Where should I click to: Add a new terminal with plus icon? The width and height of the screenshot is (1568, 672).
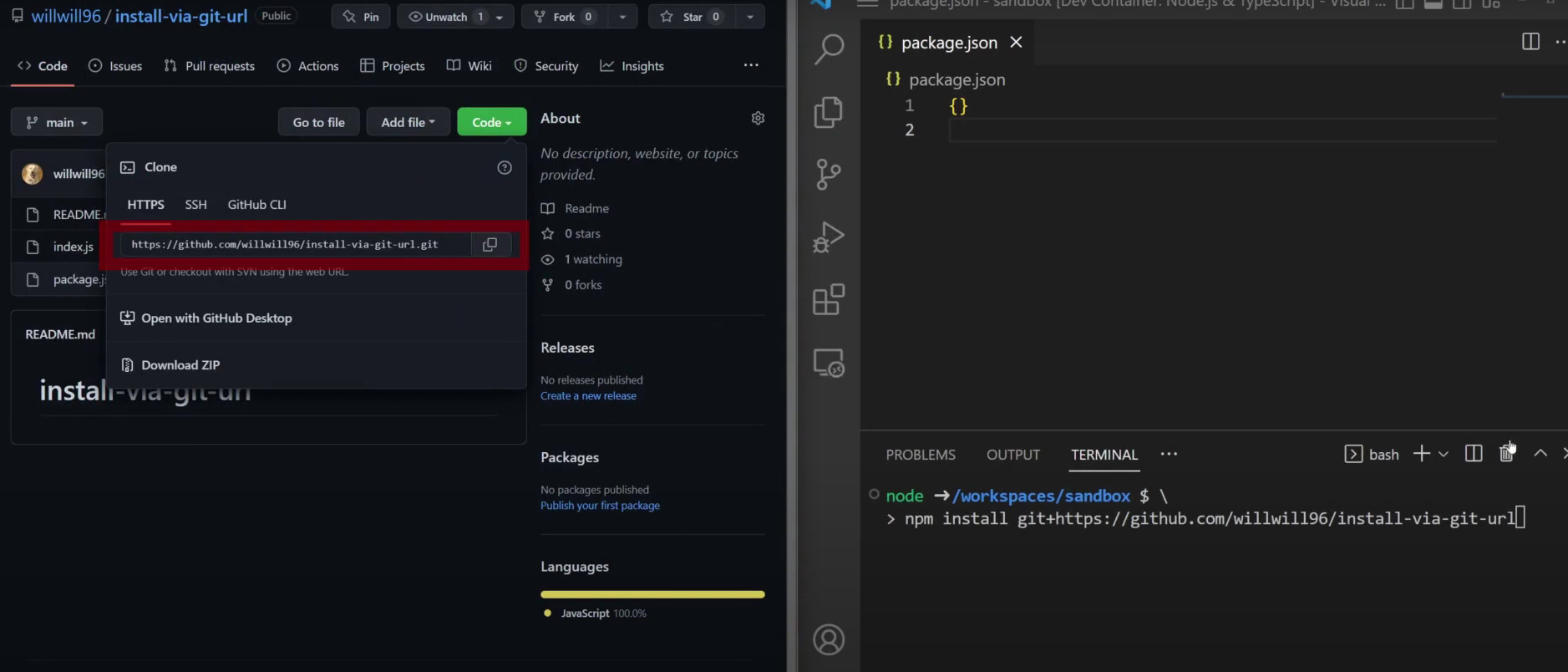pos(1421,453)
